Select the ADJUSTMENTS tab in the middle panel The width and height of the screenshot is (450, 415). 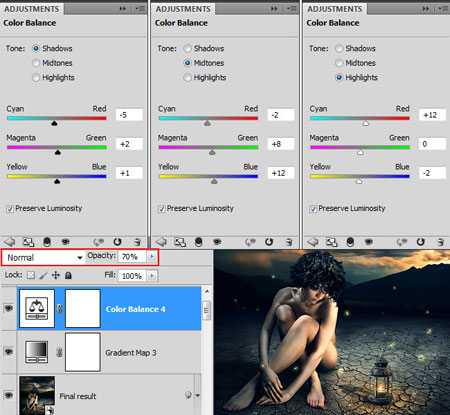183,9
